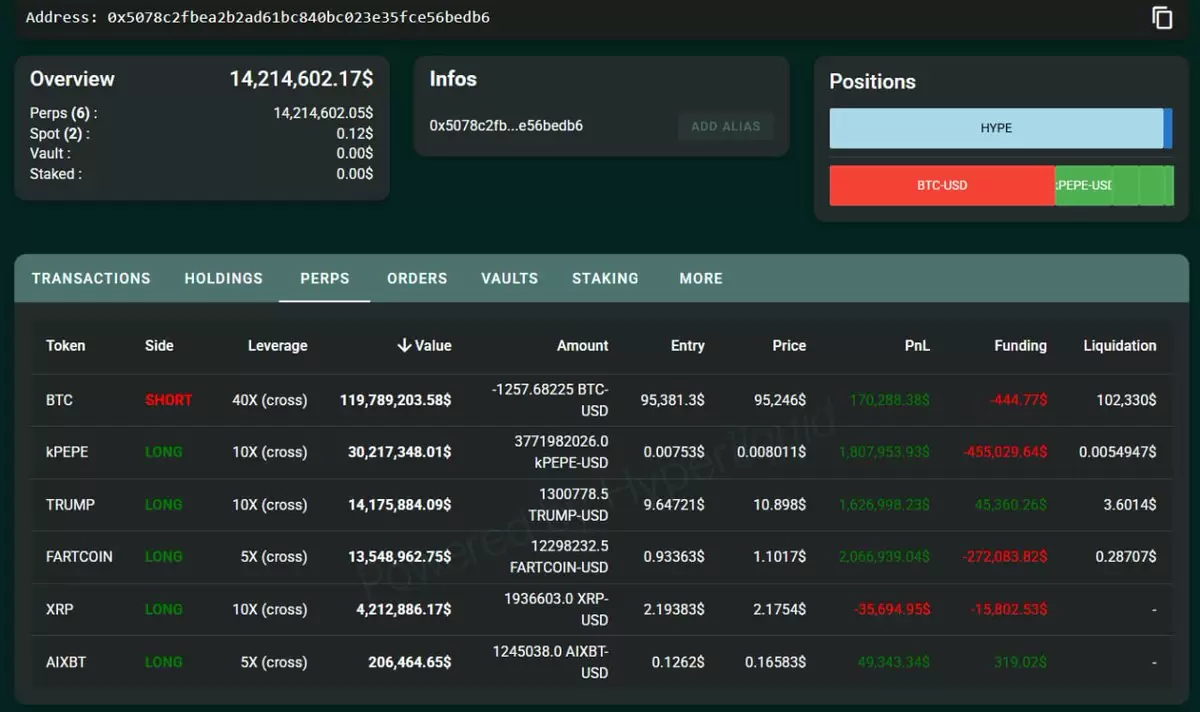
Task: Sort by the Price column header
Action: pyautogui.click(x=789, y=345)
